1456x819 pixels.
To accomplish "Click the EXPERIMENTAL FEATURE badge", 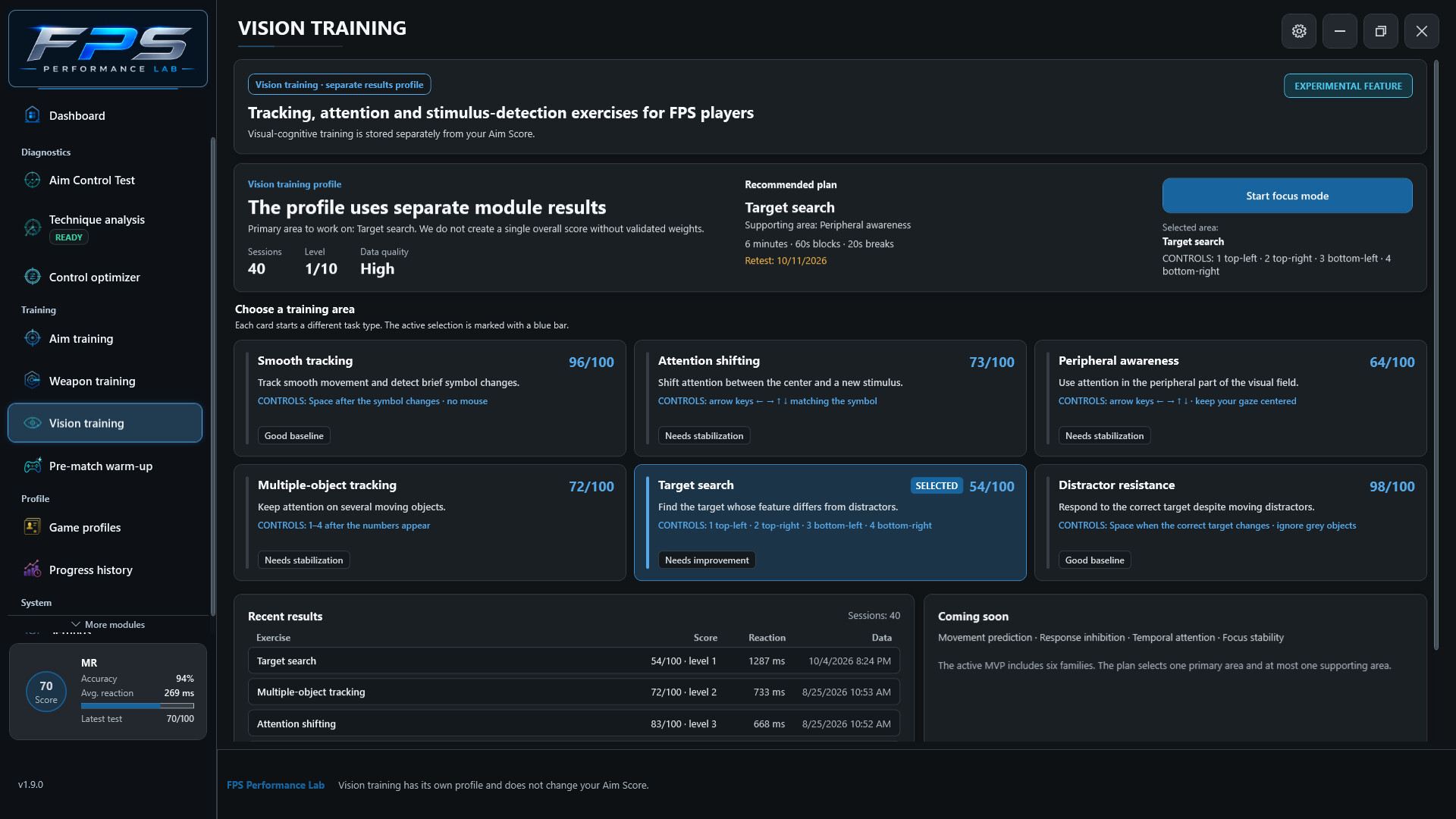I will coord(1348,86).
